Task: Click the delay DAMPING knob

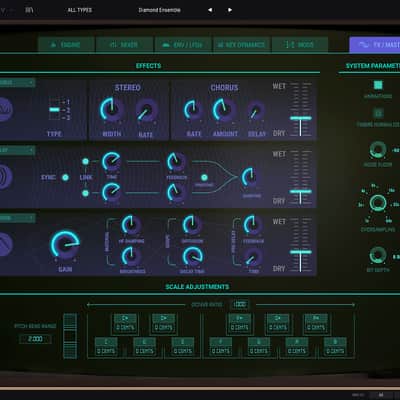Action: 250,177
